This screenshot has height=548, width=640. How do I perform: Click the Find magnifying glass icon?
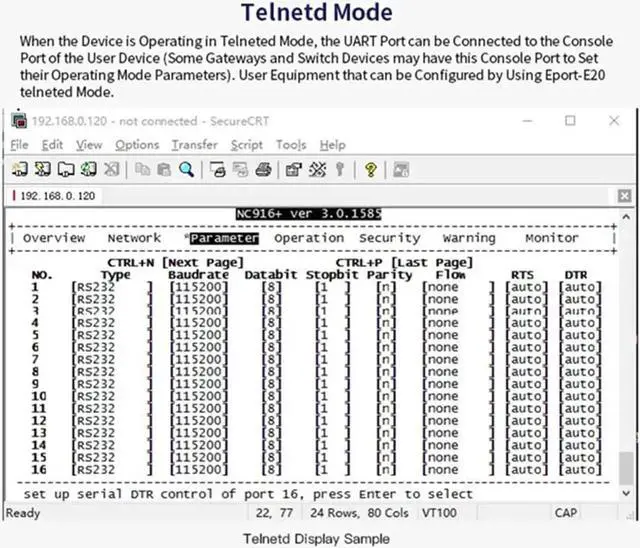pyautogui.click(x=186, y=170)
